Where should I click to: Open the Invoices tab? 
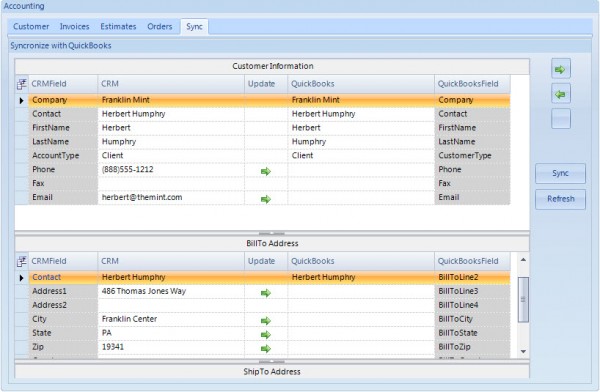[x=74, y=26]
